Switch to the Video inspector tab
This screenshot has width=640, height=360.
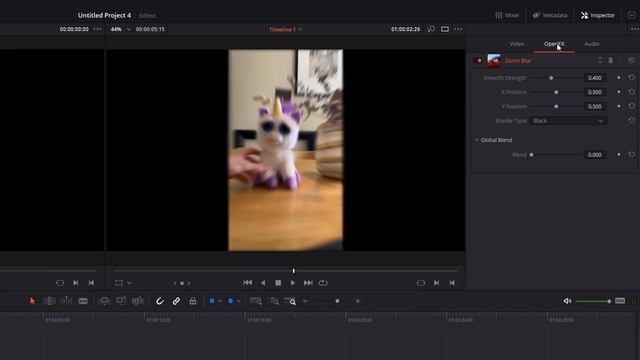pos(516,44)
